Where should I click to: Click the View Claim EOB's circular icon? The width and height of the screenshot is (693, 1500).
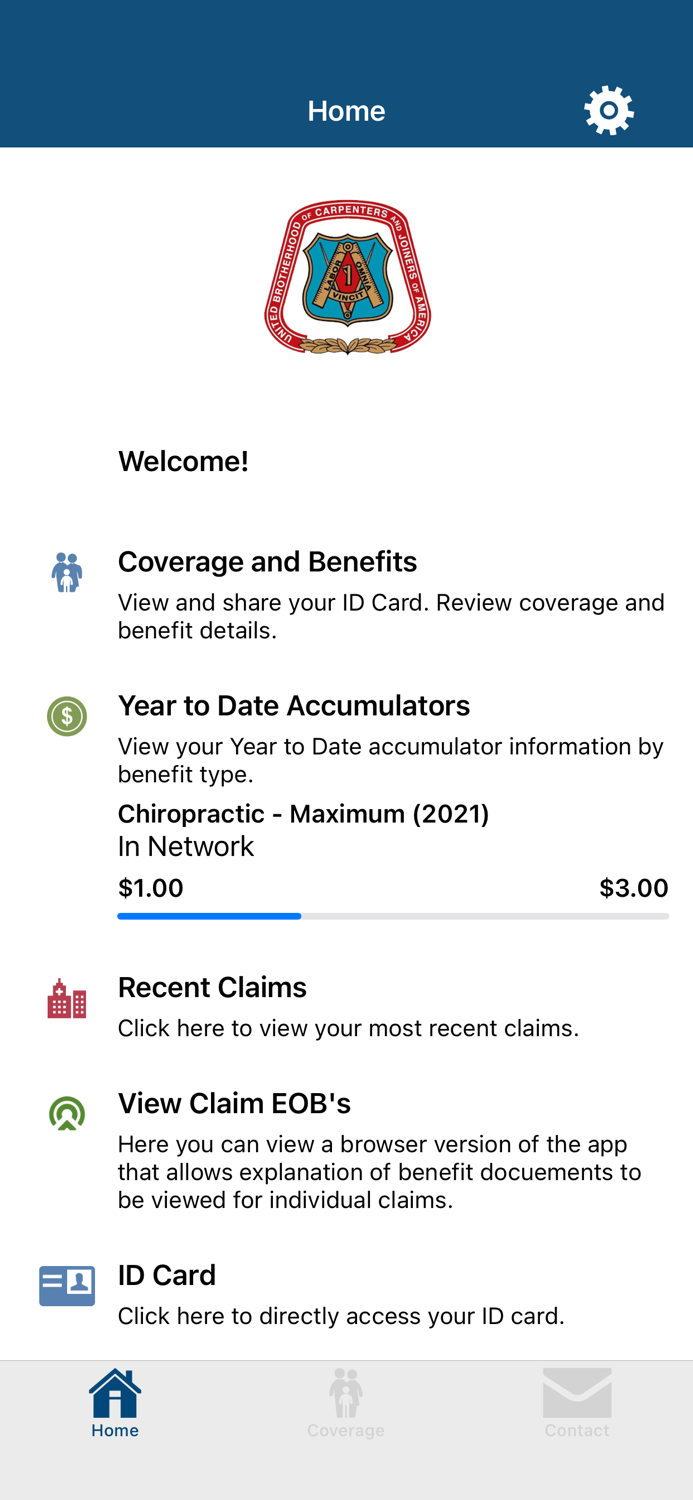[66, 1113]
